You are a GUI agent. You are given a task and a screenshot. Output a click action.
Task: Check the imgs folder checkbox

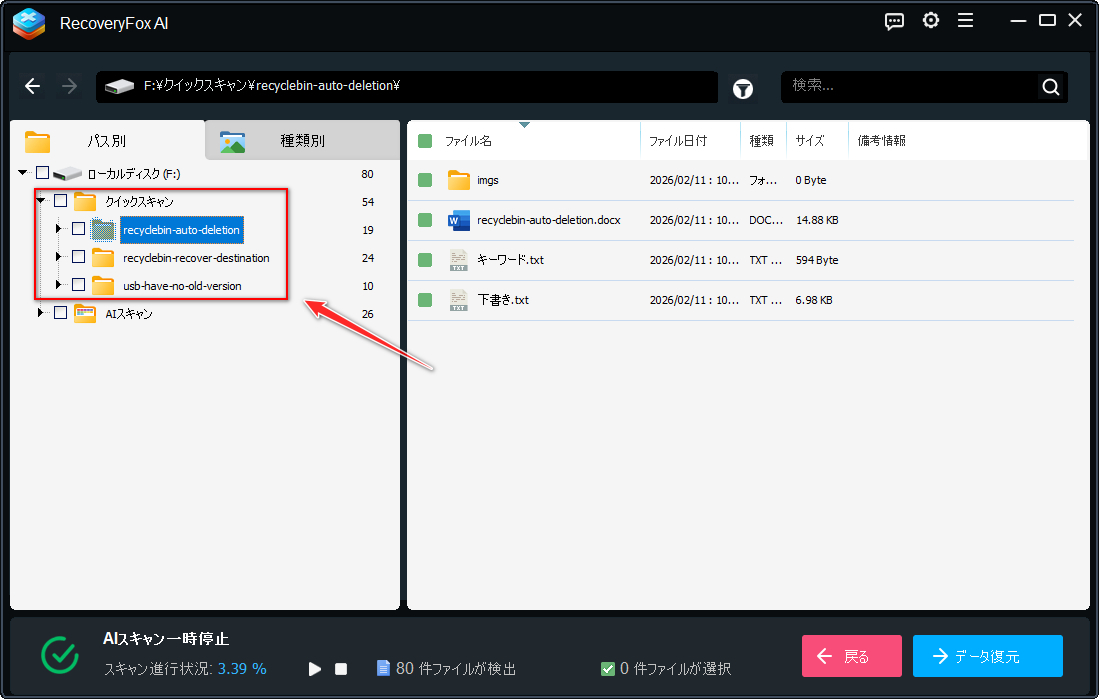coord(425,180)
